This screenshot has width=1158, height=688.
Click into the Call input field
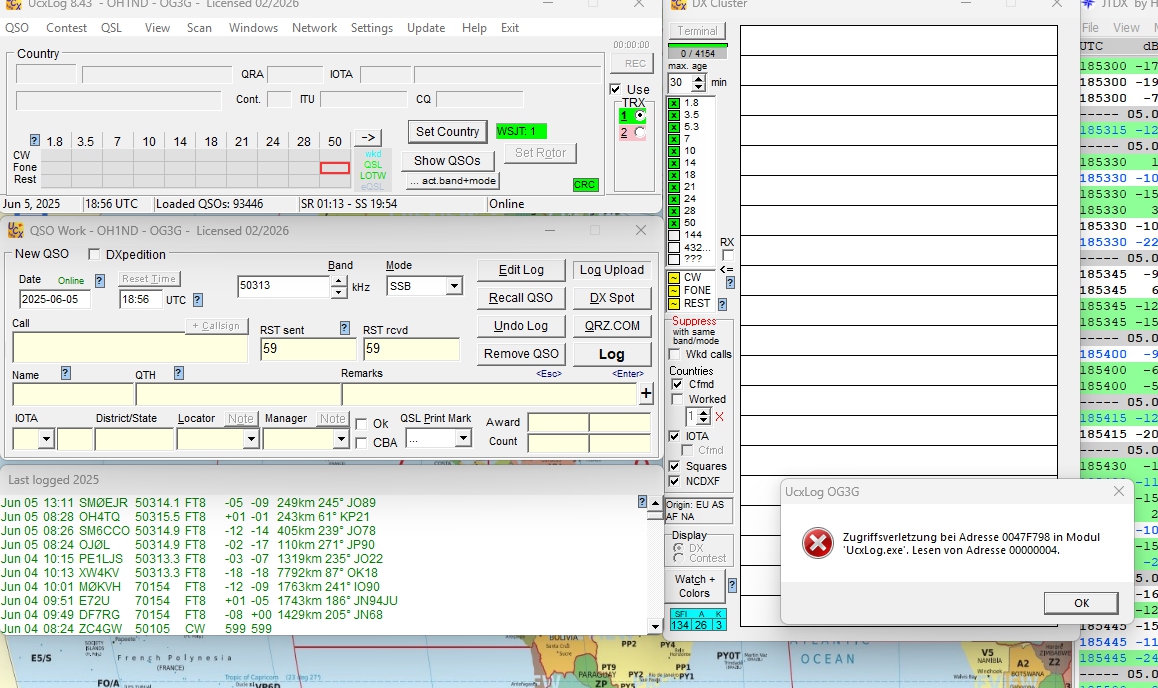point(130,348)
